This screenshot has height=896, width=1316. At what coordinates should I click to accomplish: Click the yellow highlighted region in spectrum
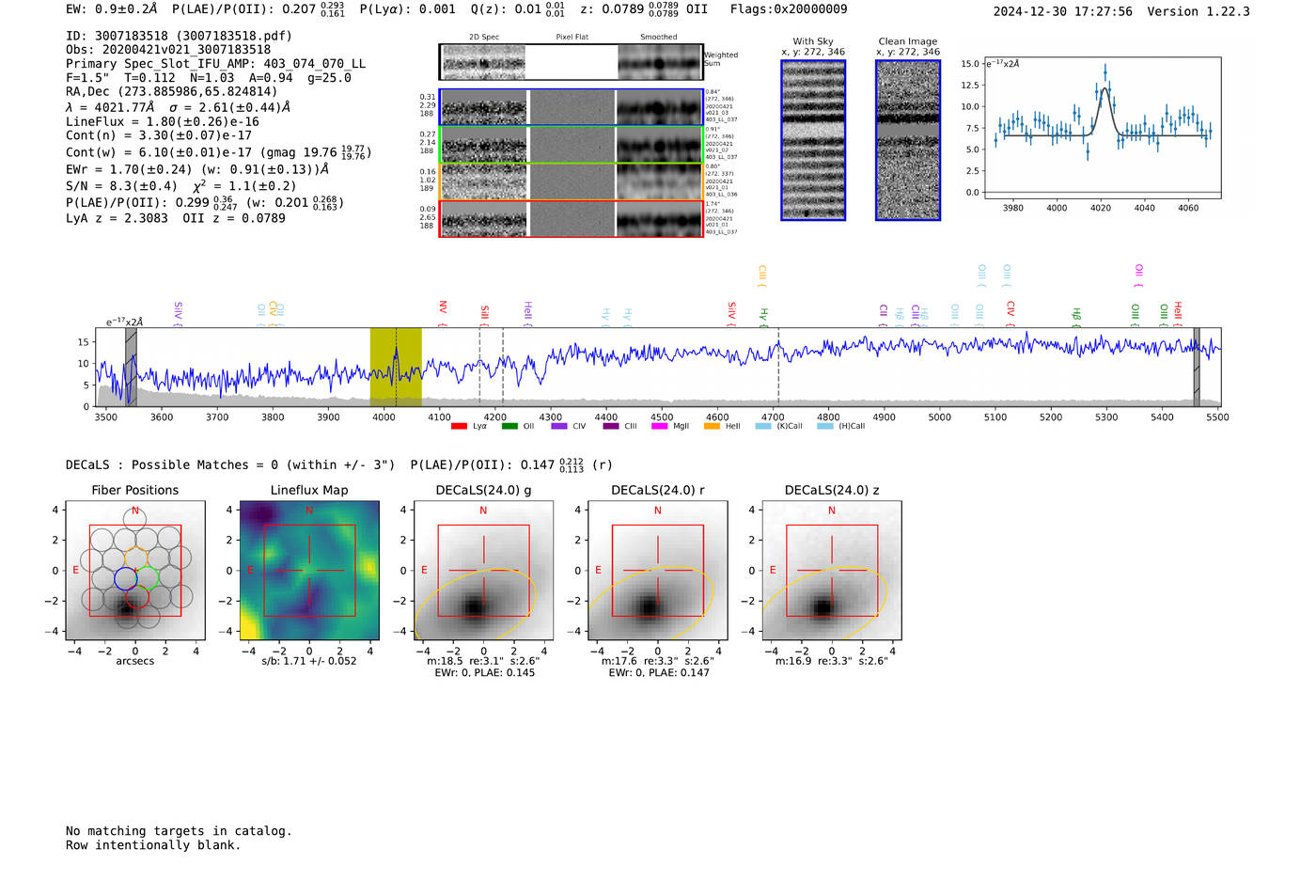[x=396, y=368]
